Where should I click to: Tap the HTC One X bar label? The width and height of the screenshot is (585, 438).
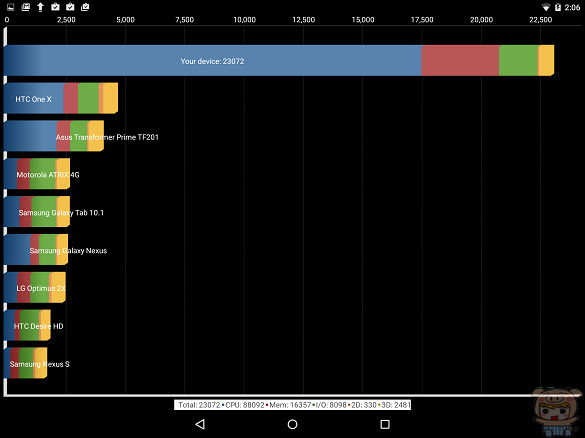(33, 99)
